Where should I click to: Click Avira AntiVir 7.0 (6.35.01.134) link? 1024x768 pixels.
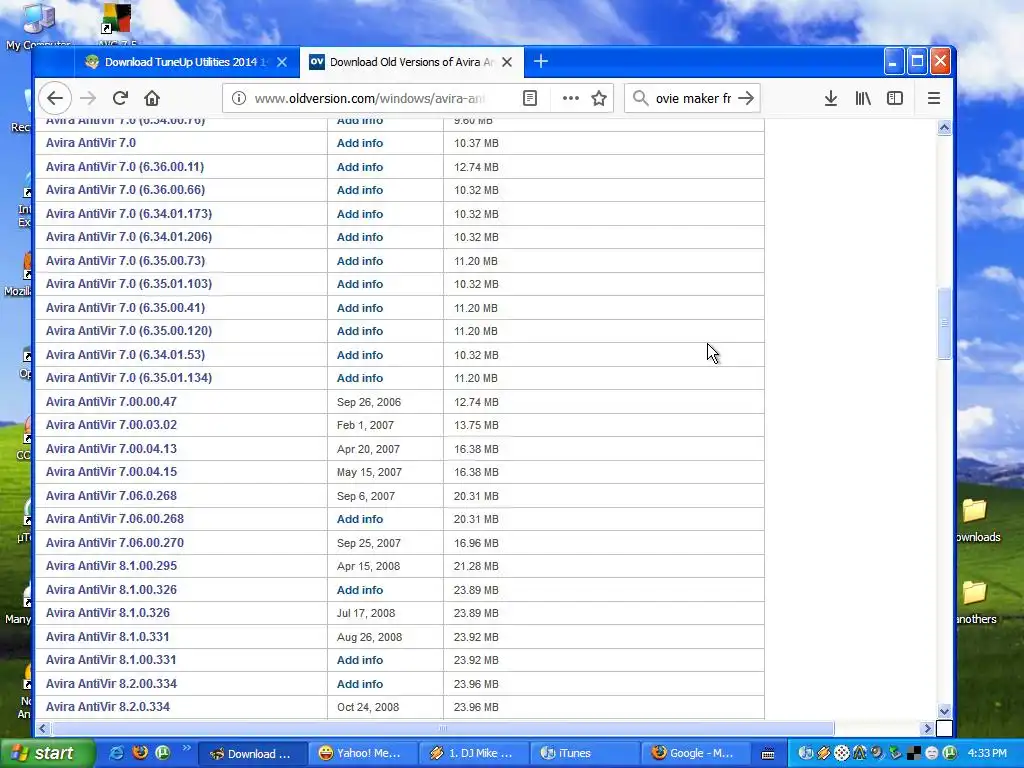[129, 378]
